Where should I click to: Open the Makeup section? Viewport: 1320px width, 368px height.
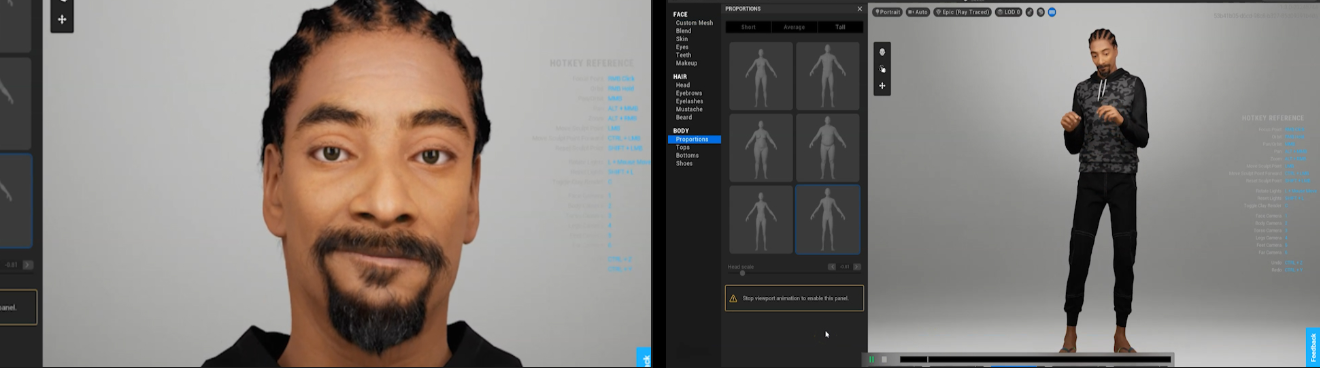[x=686, y=63]
